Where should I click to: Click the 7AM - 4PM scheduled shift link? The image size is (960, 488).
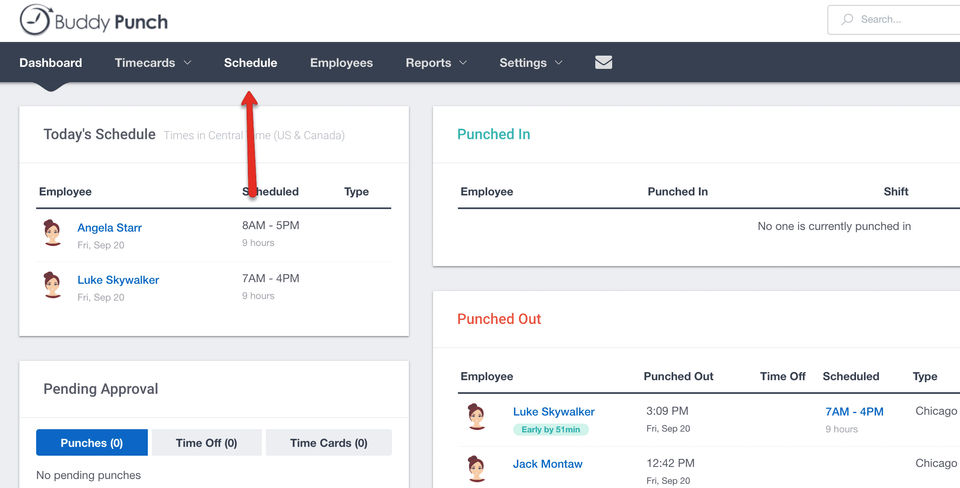(854, 411)
